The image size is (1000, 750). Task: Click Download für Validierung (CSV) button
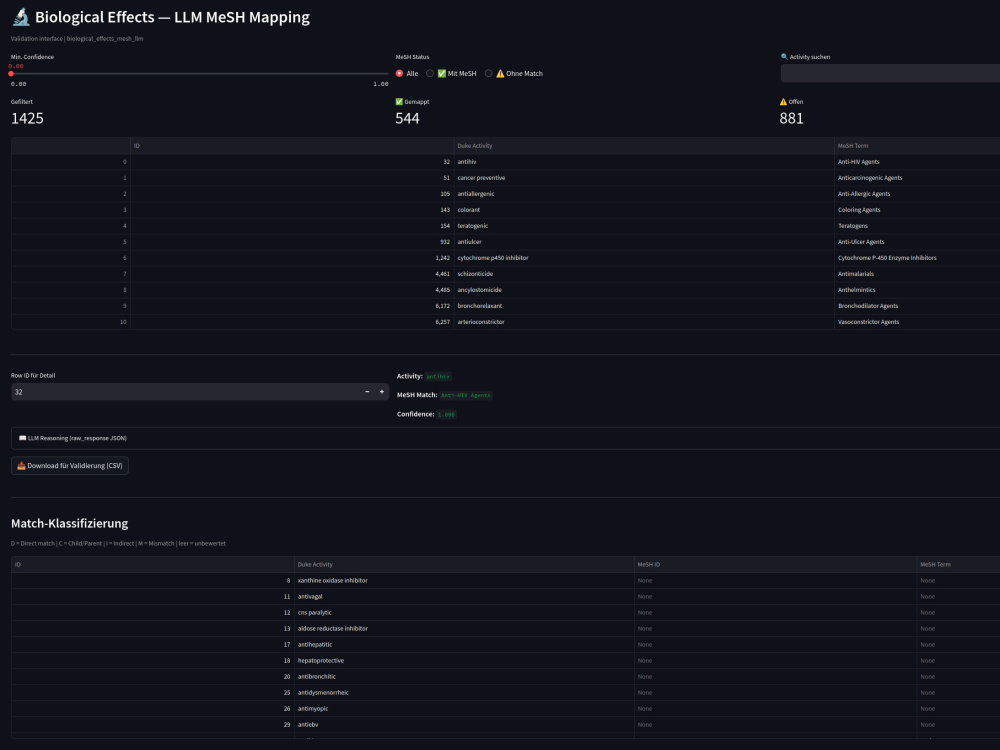tap(70, 466)
